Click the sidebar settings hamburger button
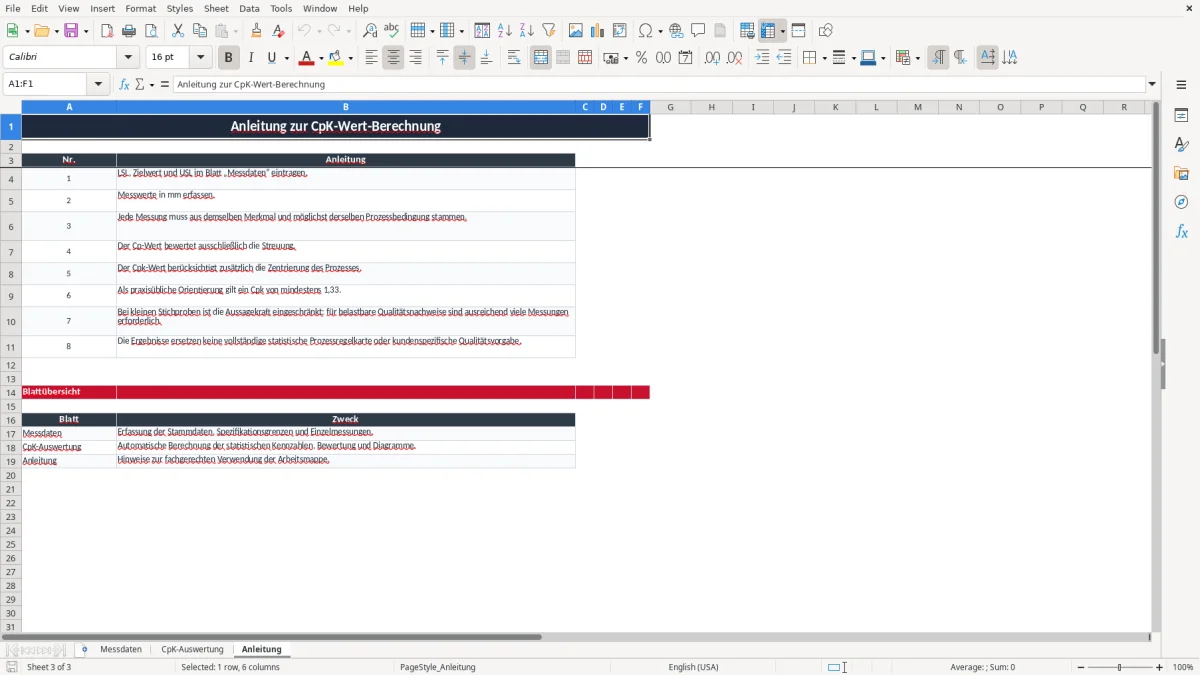Screen dimensions: 1200x675 click(x=1181, y=85)
